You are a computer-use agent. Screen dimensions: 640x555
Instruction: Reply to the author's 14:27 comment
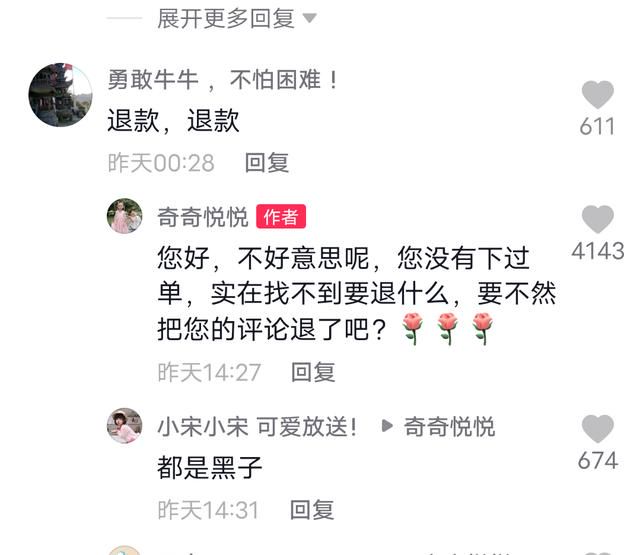(x=313, y=372)
